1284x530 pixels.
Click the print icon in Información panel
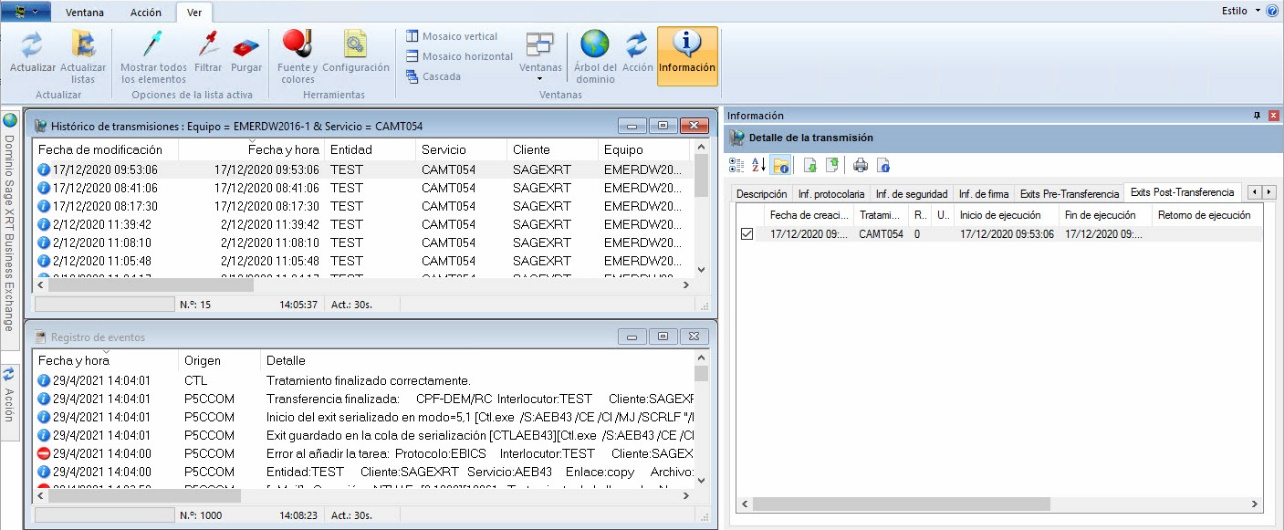coord(860,165)
